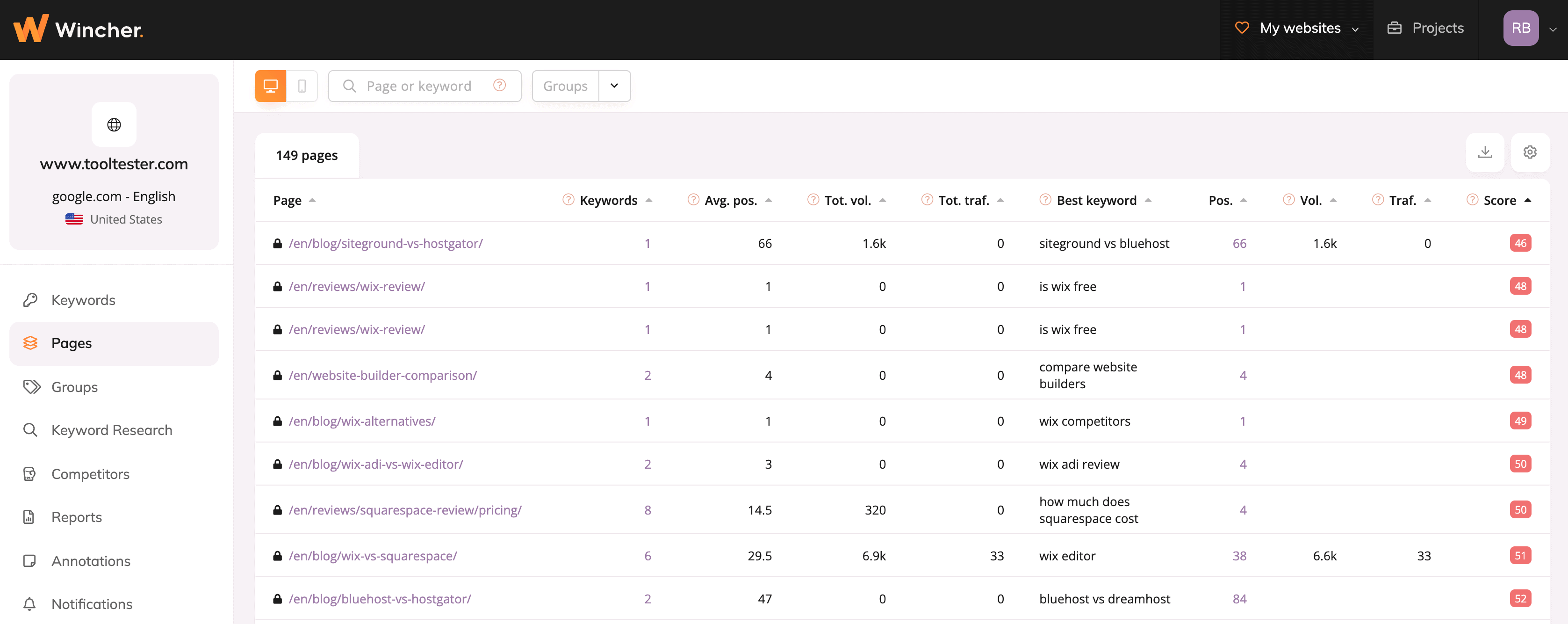Open Annotations in the sidebar

click(114, 561)
